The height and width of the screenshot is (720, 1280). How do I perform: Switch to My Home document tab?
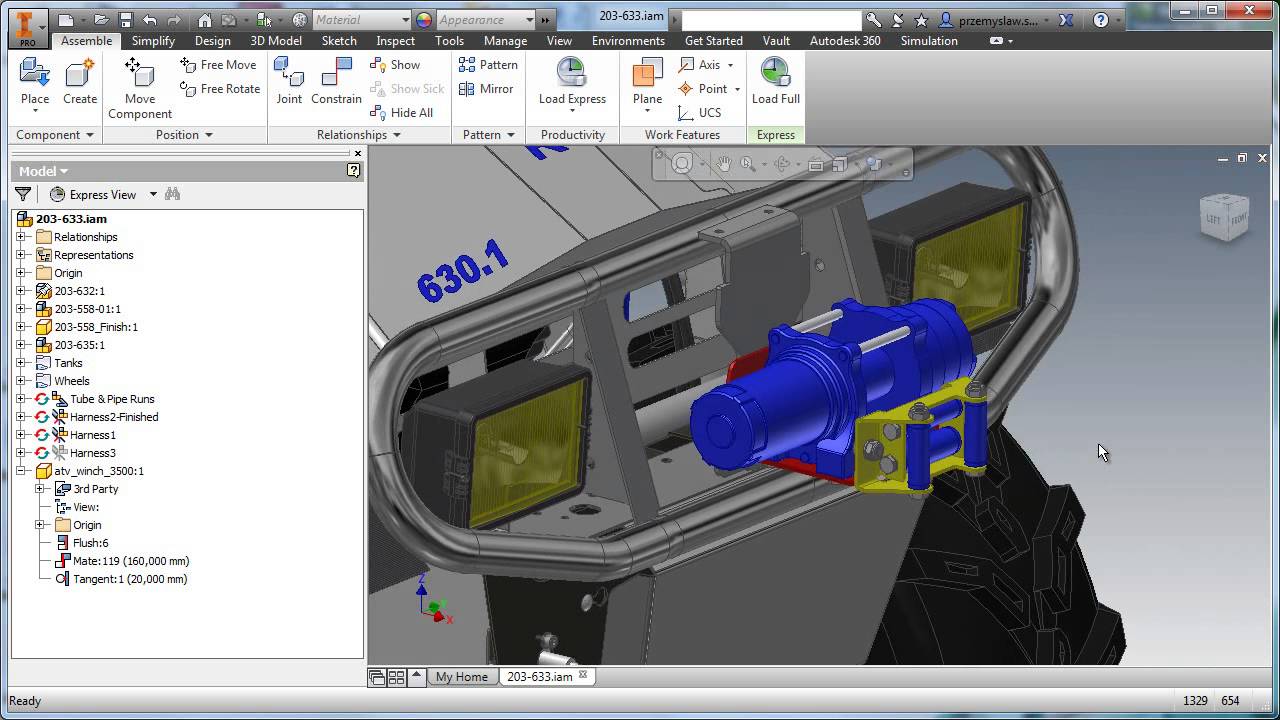(461, 677)
